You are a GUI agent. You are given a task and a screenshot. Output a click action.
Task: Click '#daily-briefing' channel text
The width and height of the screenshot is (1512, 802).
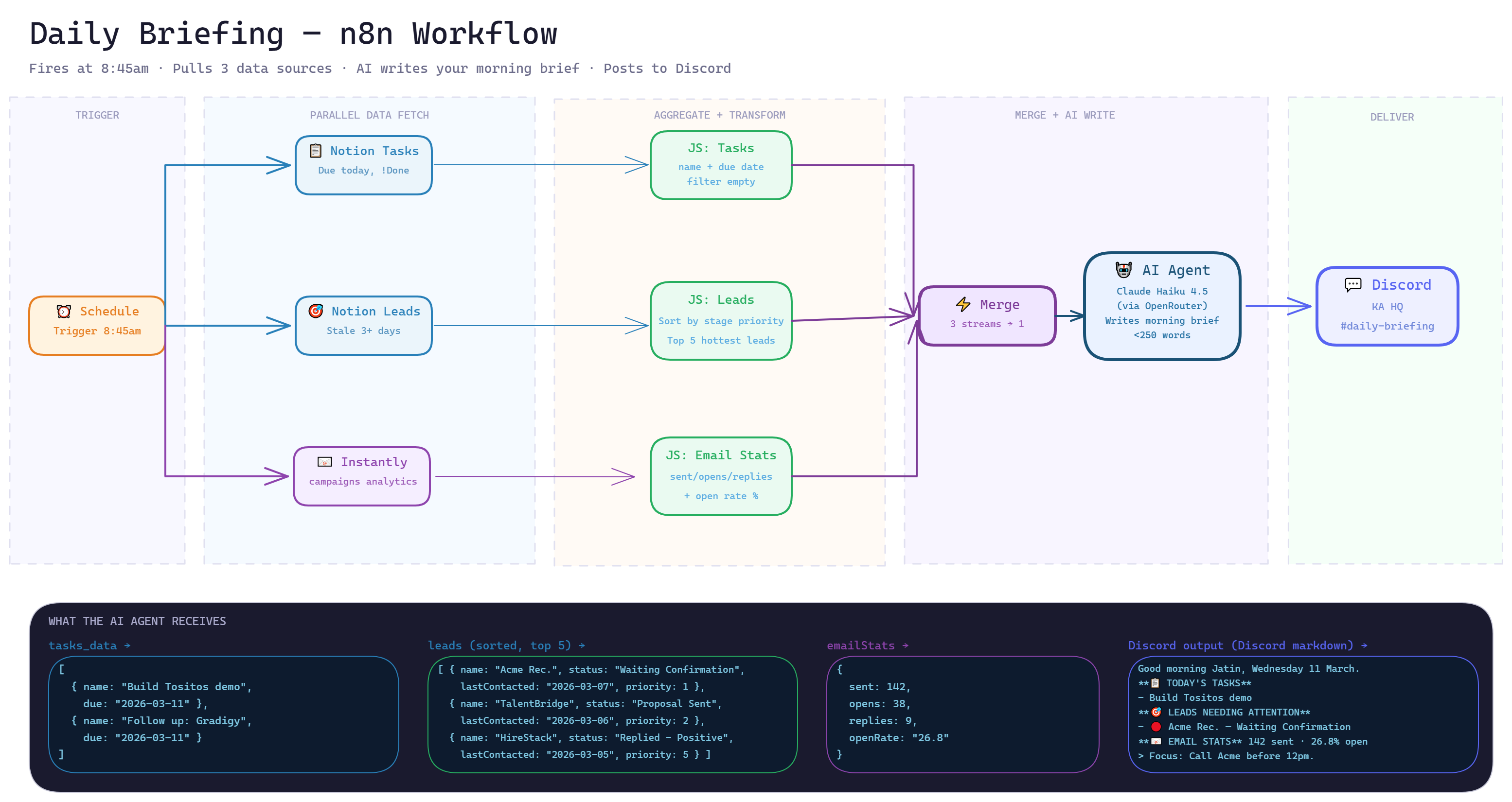click(x=1387, y=326)
